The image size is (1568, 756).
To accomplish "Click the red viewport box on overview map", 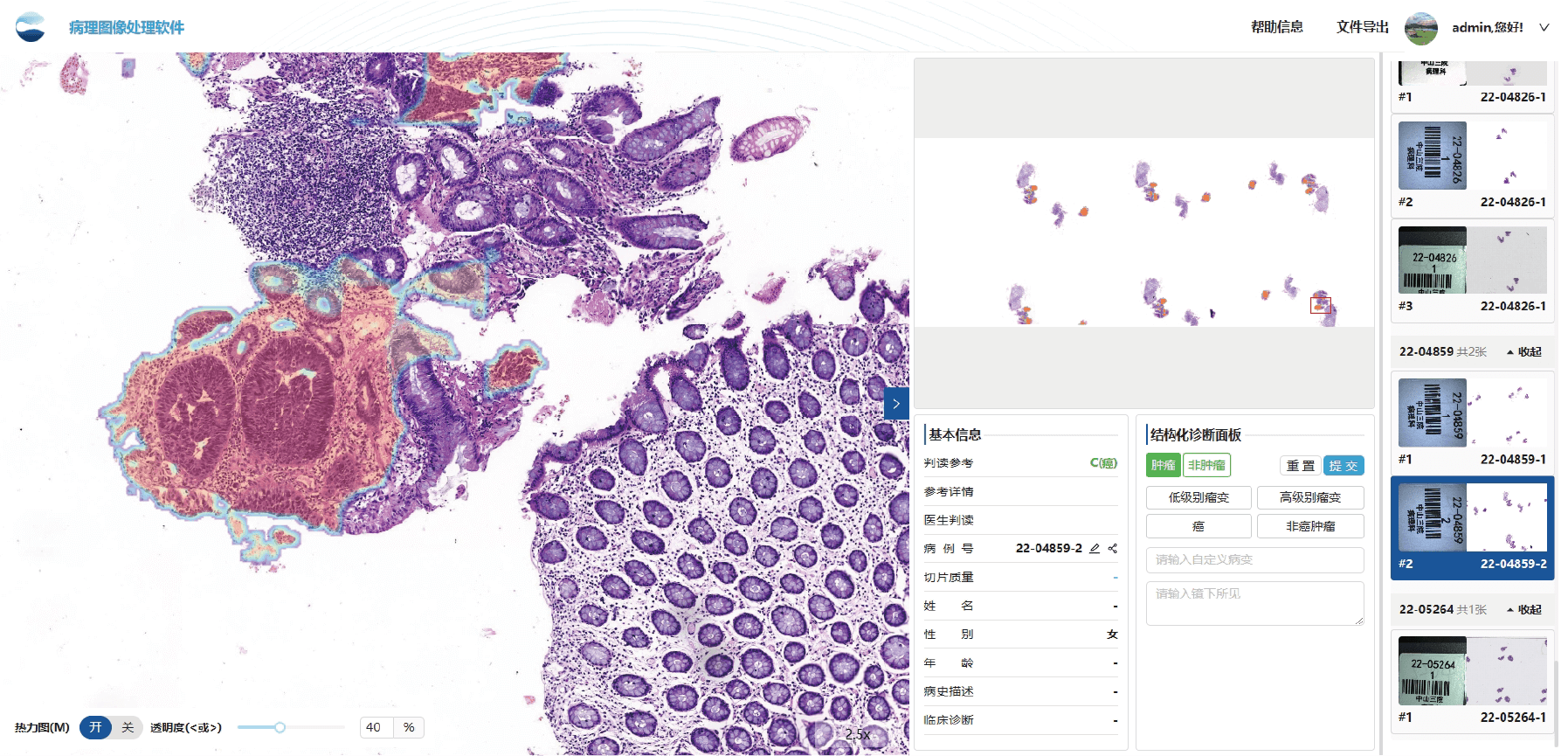I will (x=1321, y=305).
